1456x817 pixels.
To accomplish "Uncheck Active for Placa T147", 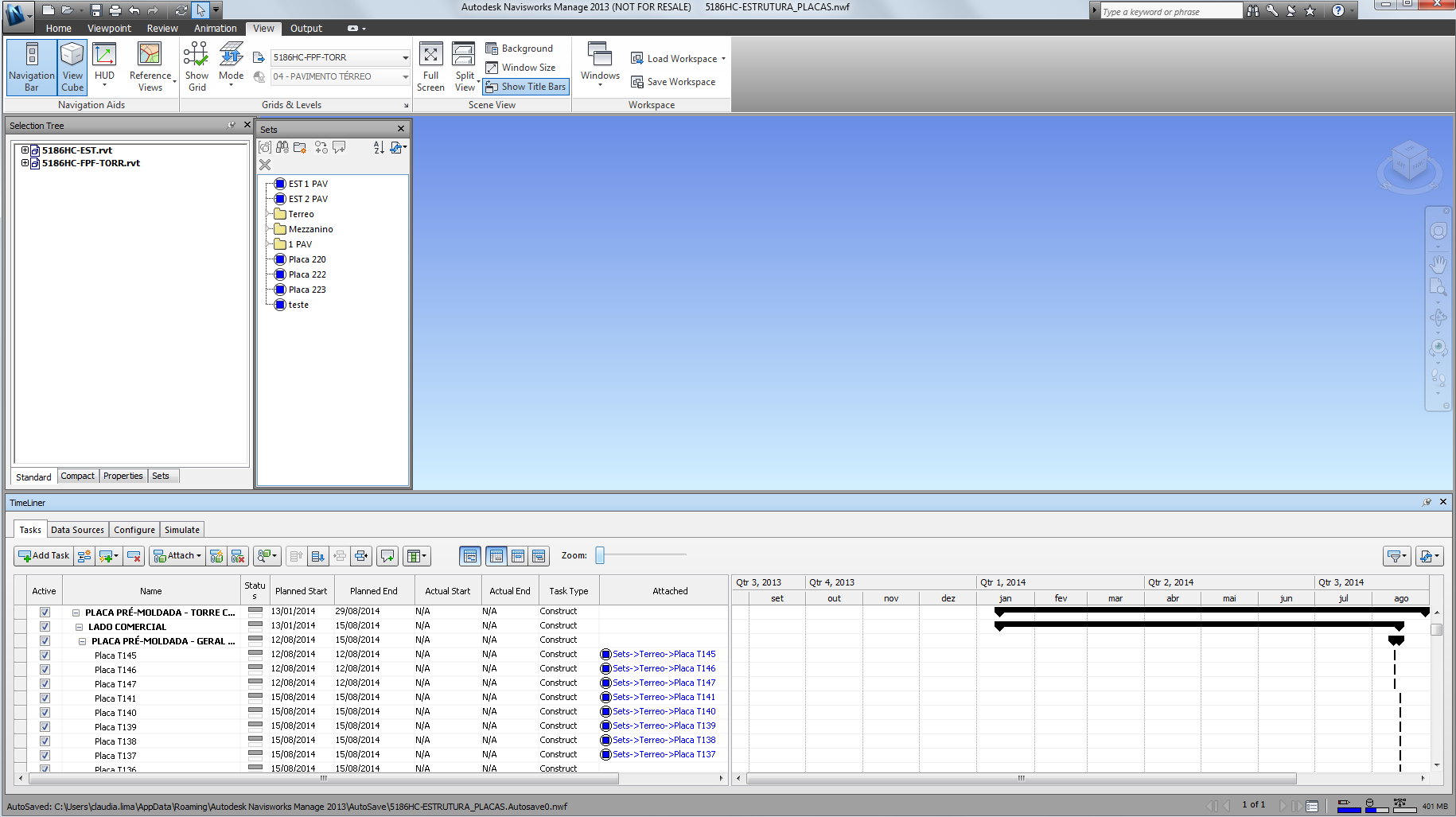I will coord(45,683).
